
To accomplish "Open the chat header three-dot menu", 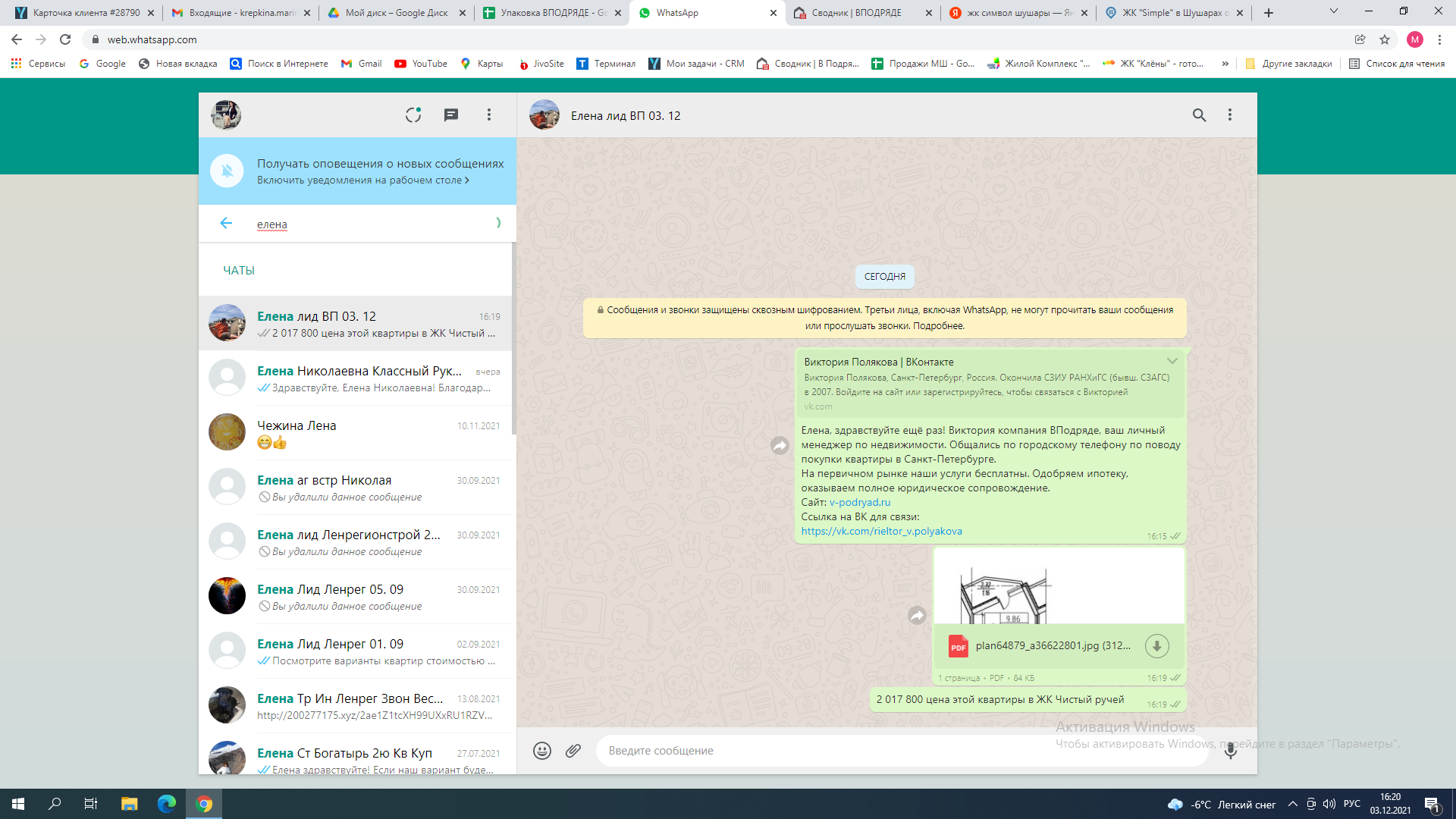I will pyautogui.click(x=1229, y=115).
